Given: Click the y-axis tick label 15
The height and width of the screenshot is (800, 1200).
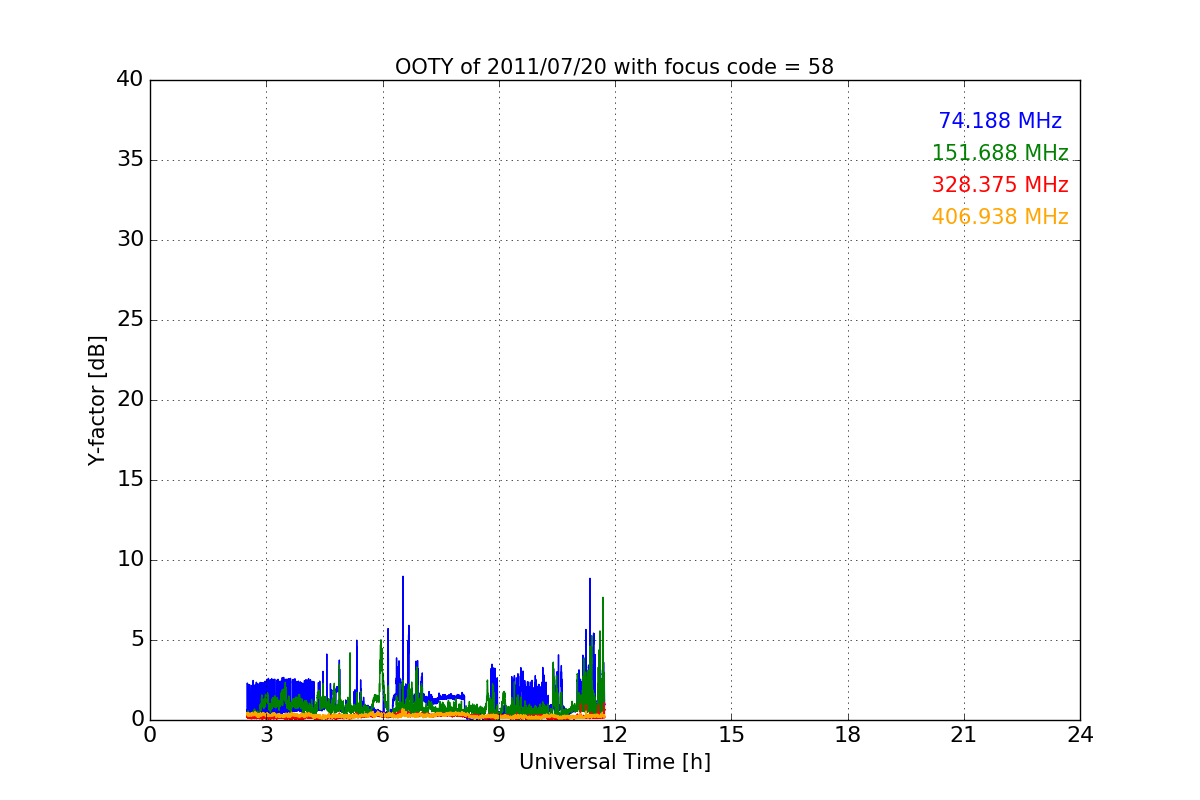Looking at the screenshot, I should click(130, 480).
